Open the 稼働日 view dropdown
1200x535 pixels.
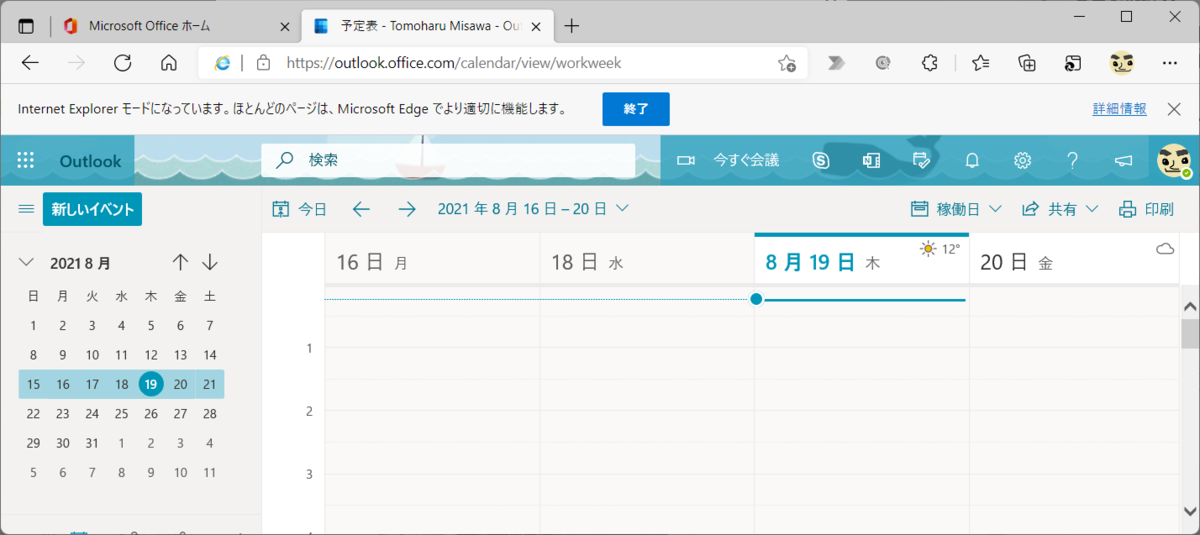pyautogui.click(x=956, y=209)
